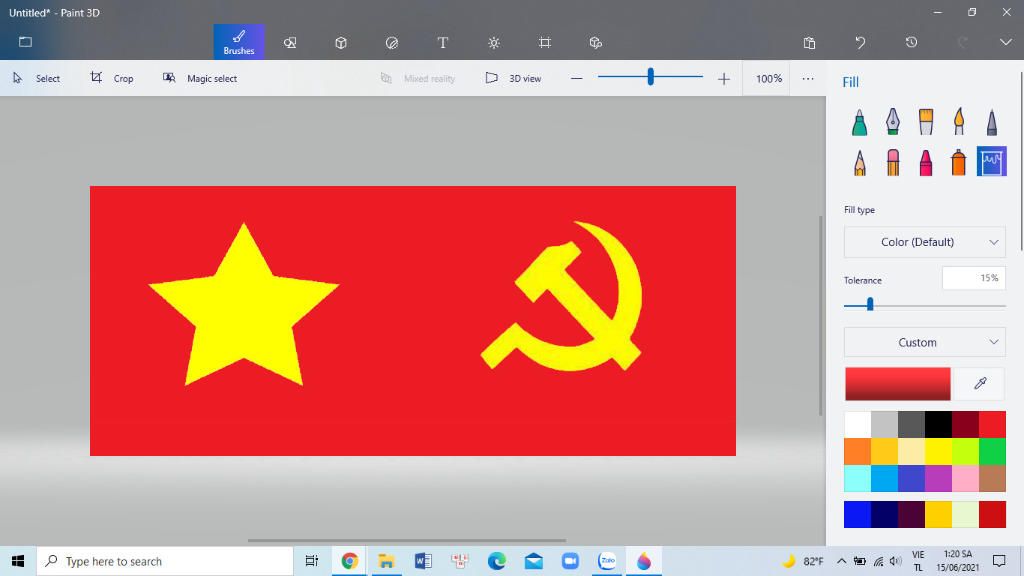Open the Text tab
This screenshot has height=576, width=1024.
point(443,42)
